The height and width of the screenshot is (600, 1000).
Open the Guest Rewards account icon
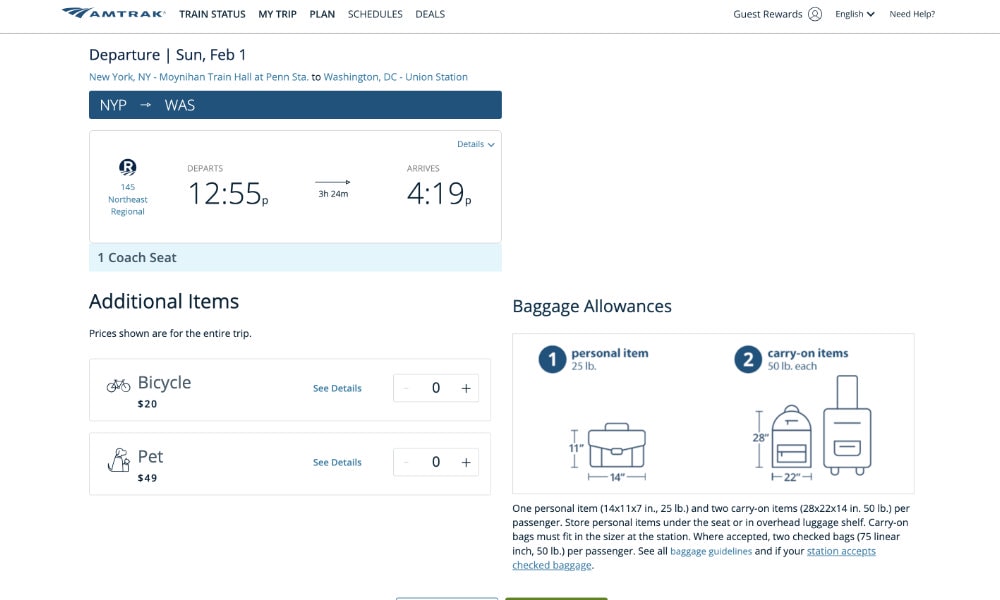click(814, 14)
